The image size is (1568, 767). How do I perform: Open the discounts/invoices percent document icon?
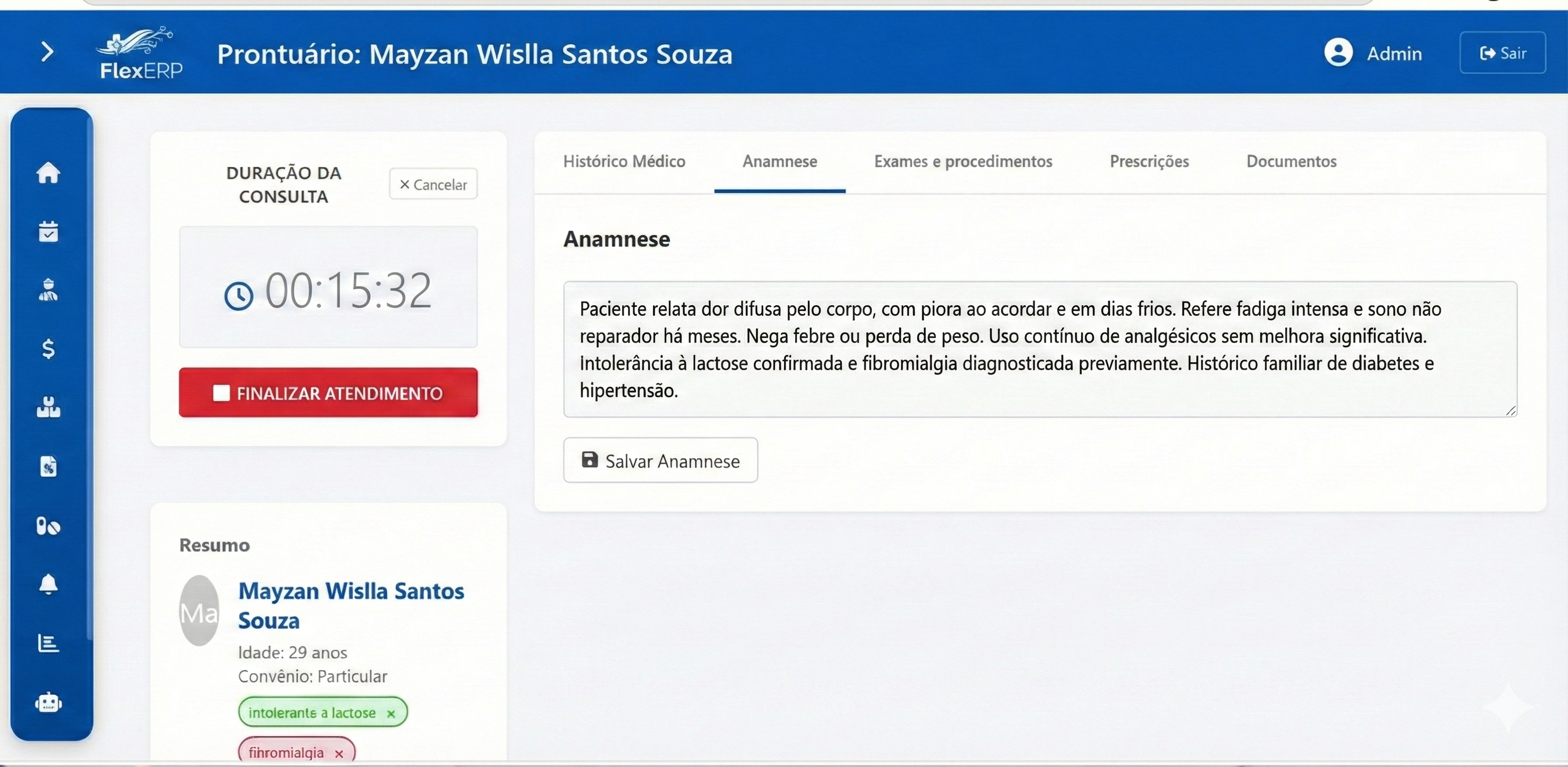(48, 466)
